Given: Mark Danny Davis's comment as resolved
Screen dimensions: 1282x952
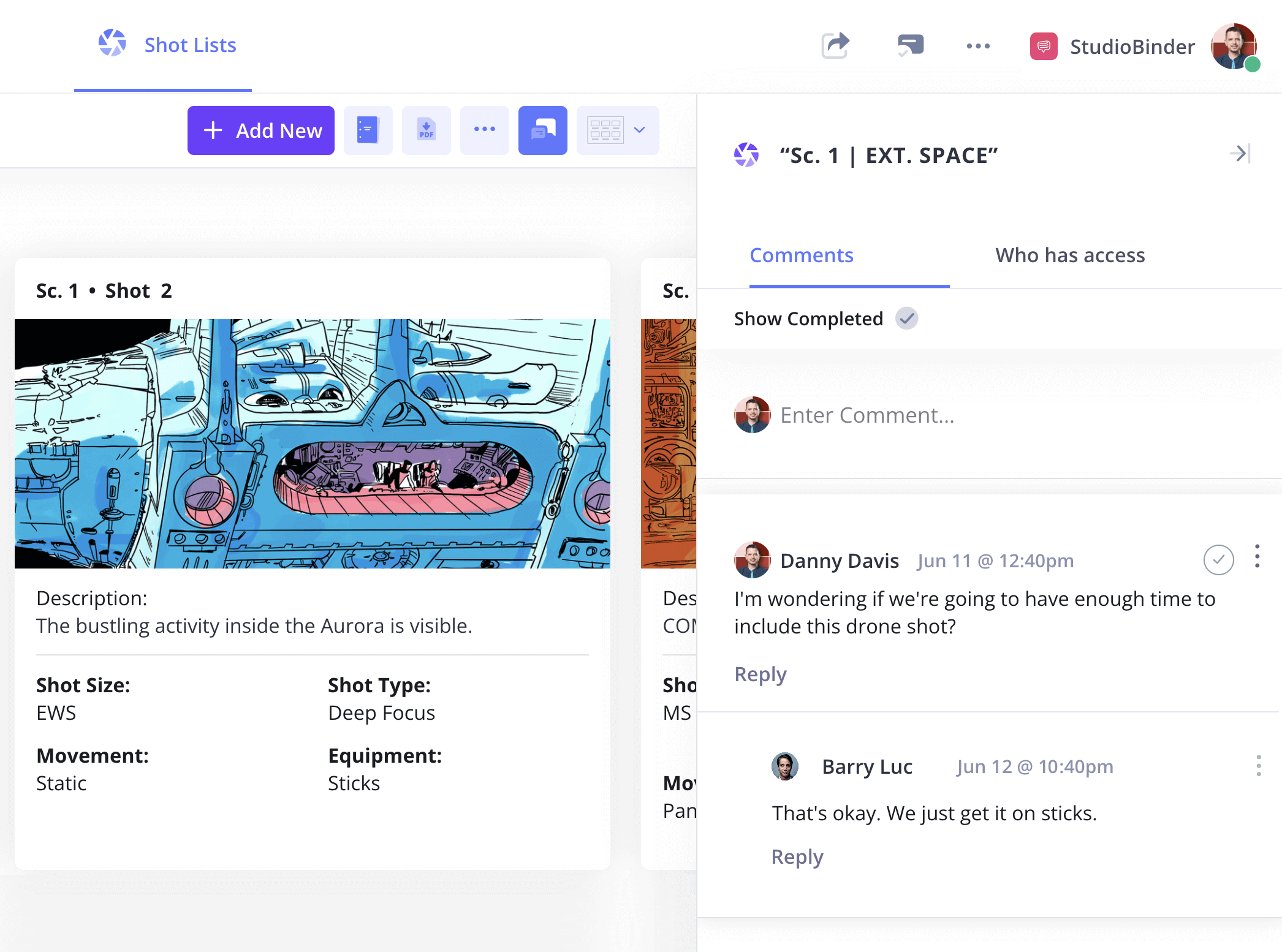Looking at the screenshot, I should [x=1218, y=559].
